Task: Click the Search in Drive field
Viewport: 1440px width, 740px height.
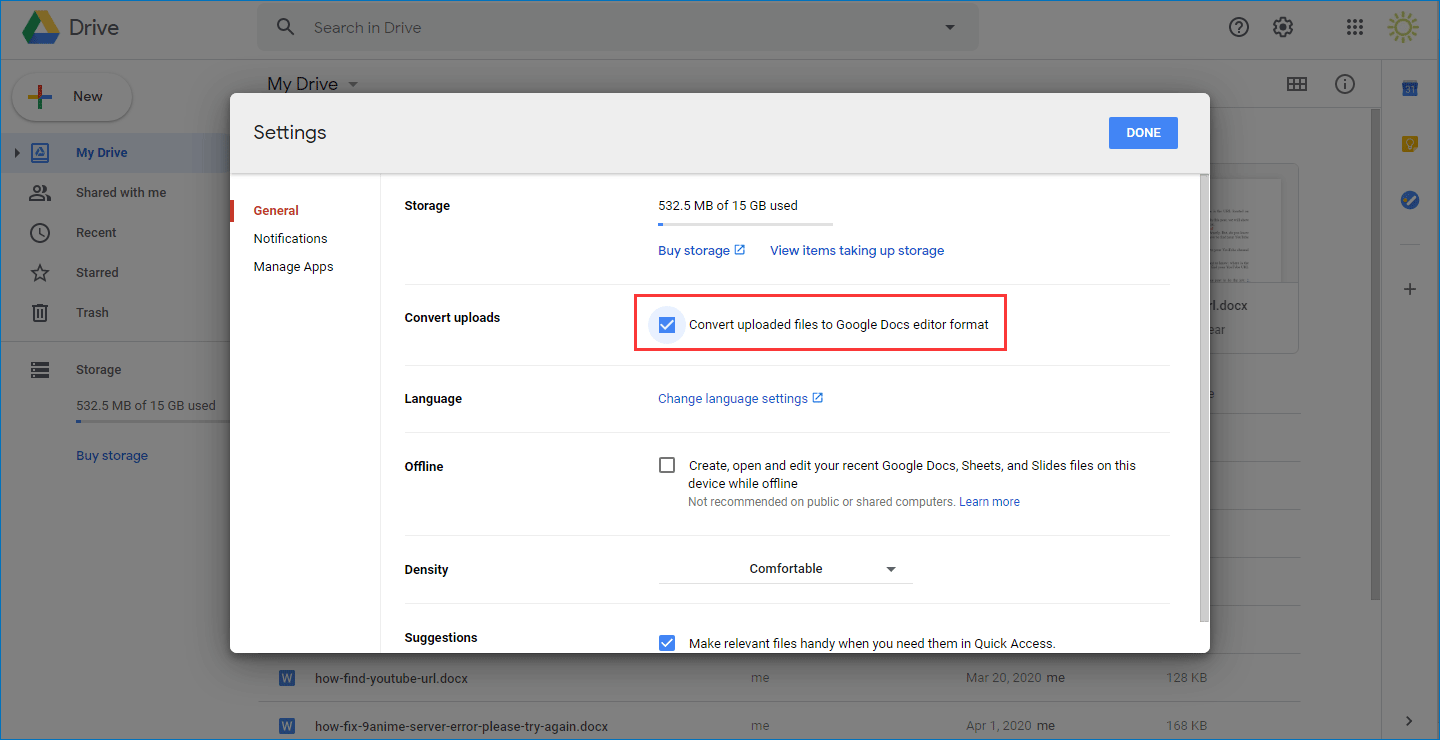Action: (618, 27)
